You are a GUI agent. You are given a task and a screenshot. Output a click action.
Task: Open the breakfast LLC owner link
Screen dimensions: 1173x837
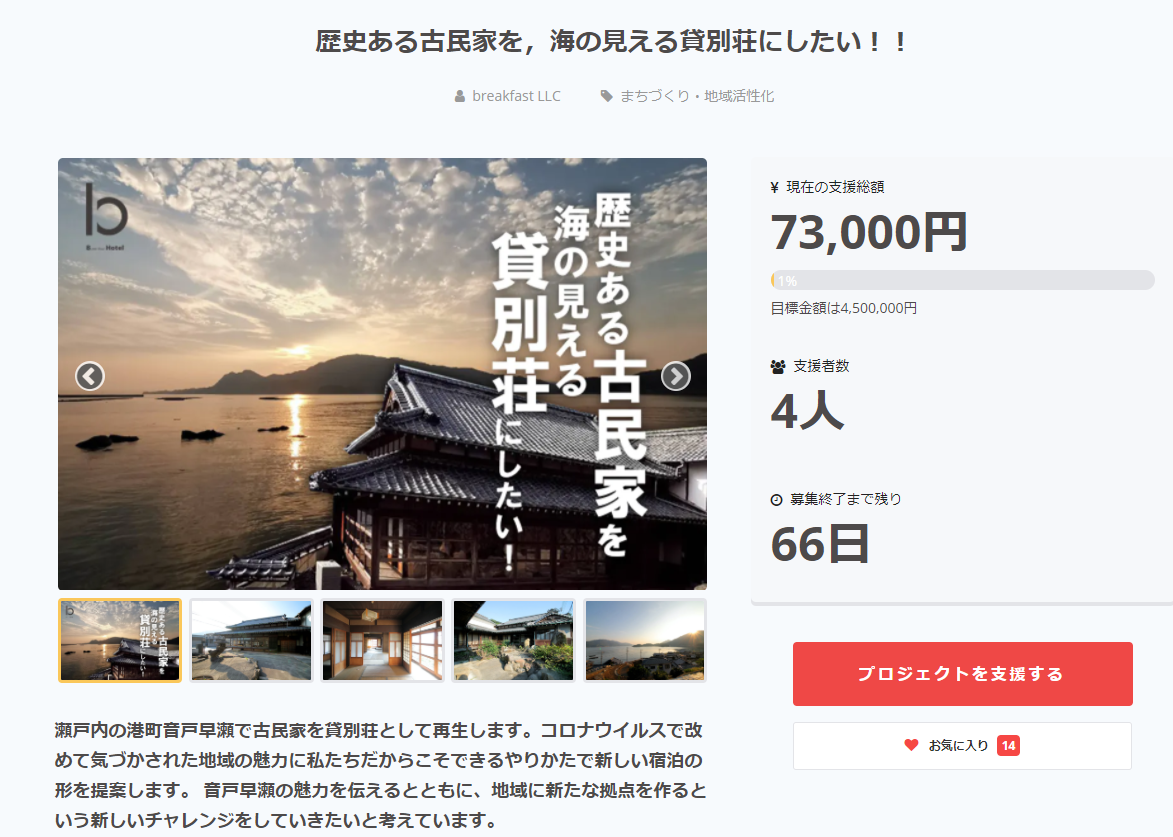[516, 96]
